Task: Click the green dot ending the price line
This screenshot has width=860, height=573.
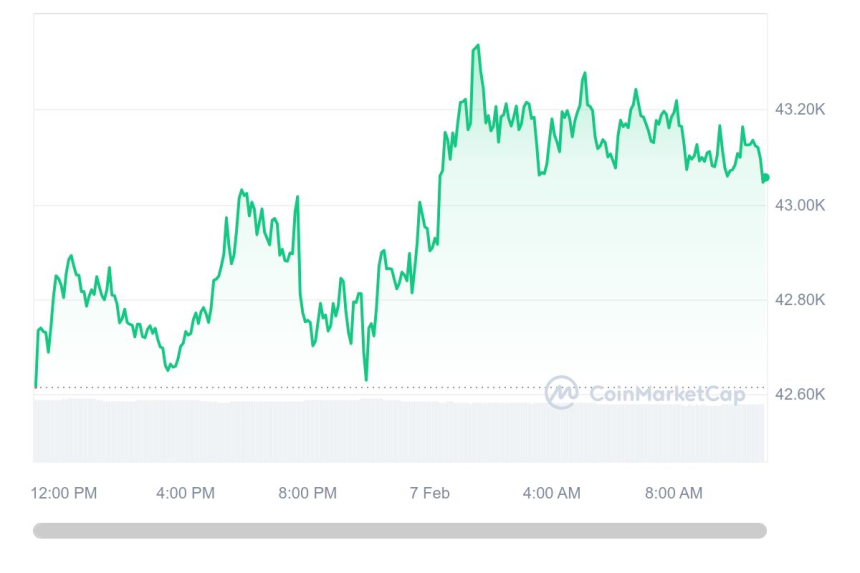Action: tap(765, 178)
